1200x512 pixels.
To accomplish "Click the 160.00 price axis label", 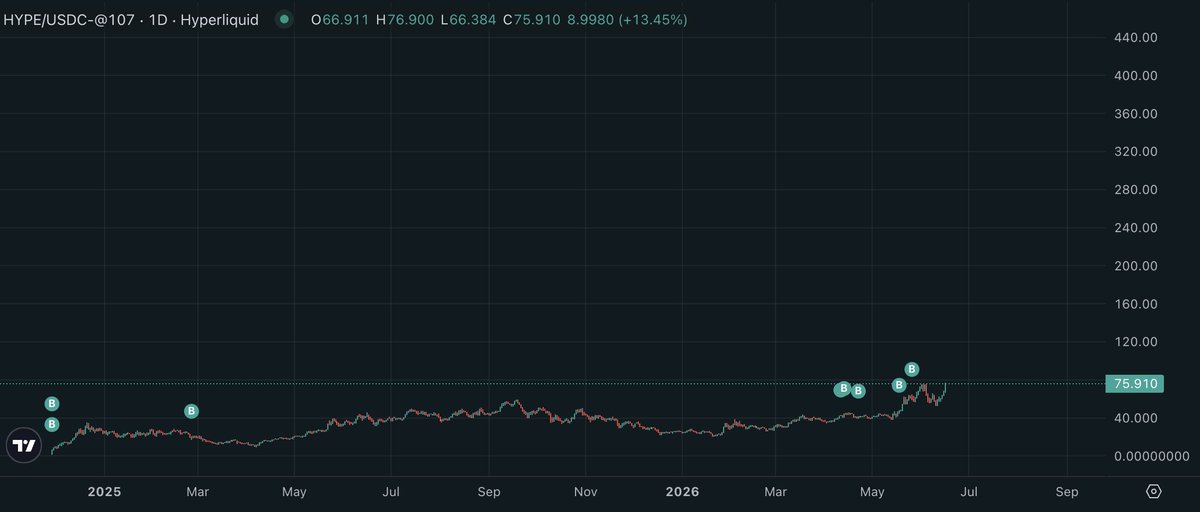I will click(1135, 304).
